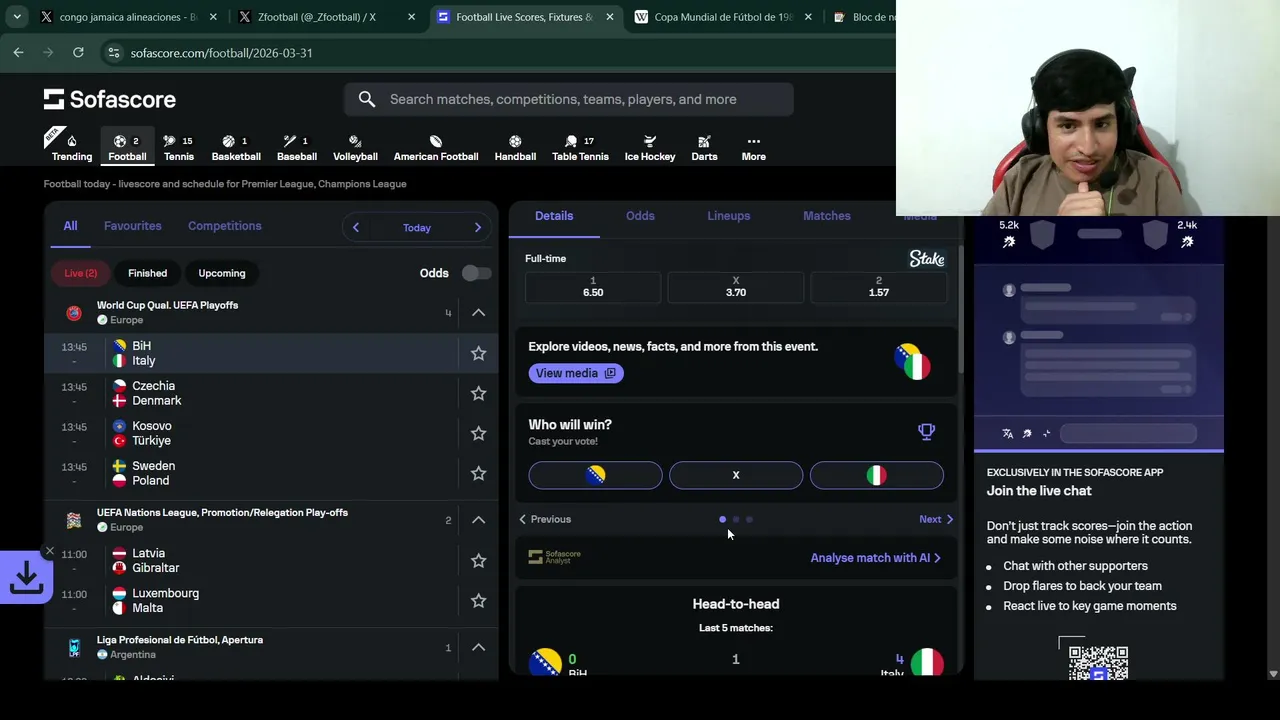Screen dimensions: 1280x720
Task: Filter by Finished matches
Action: [147, 273]
